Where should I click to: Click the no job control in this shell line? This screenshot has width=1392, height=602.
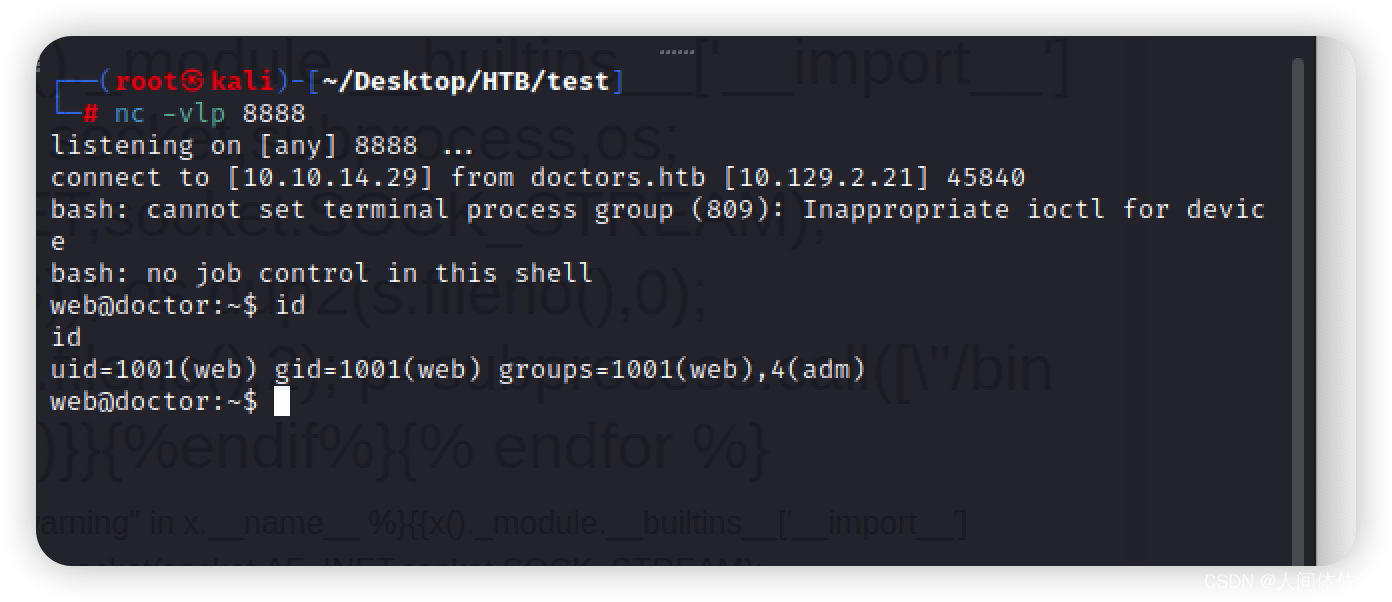click(321, 273)
